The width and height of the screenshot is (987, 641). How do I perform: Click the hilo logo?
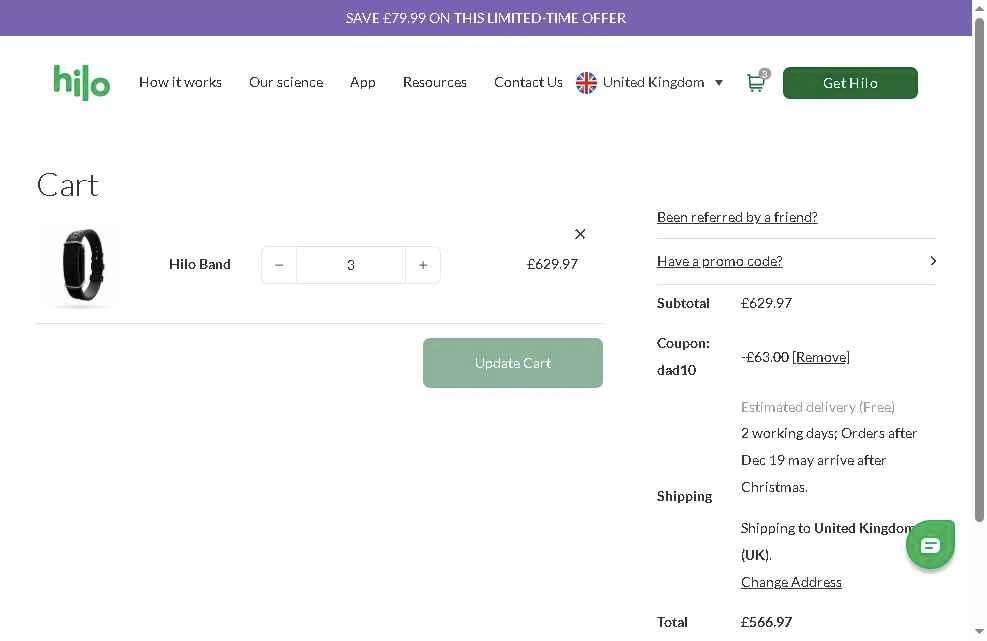[x=82, y=82]
